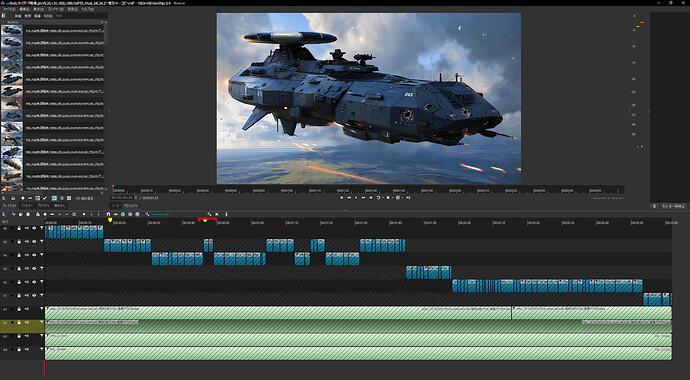Select the first playlist thumbnail
This screenshot has width=690, height=380.
click(12, 29)
